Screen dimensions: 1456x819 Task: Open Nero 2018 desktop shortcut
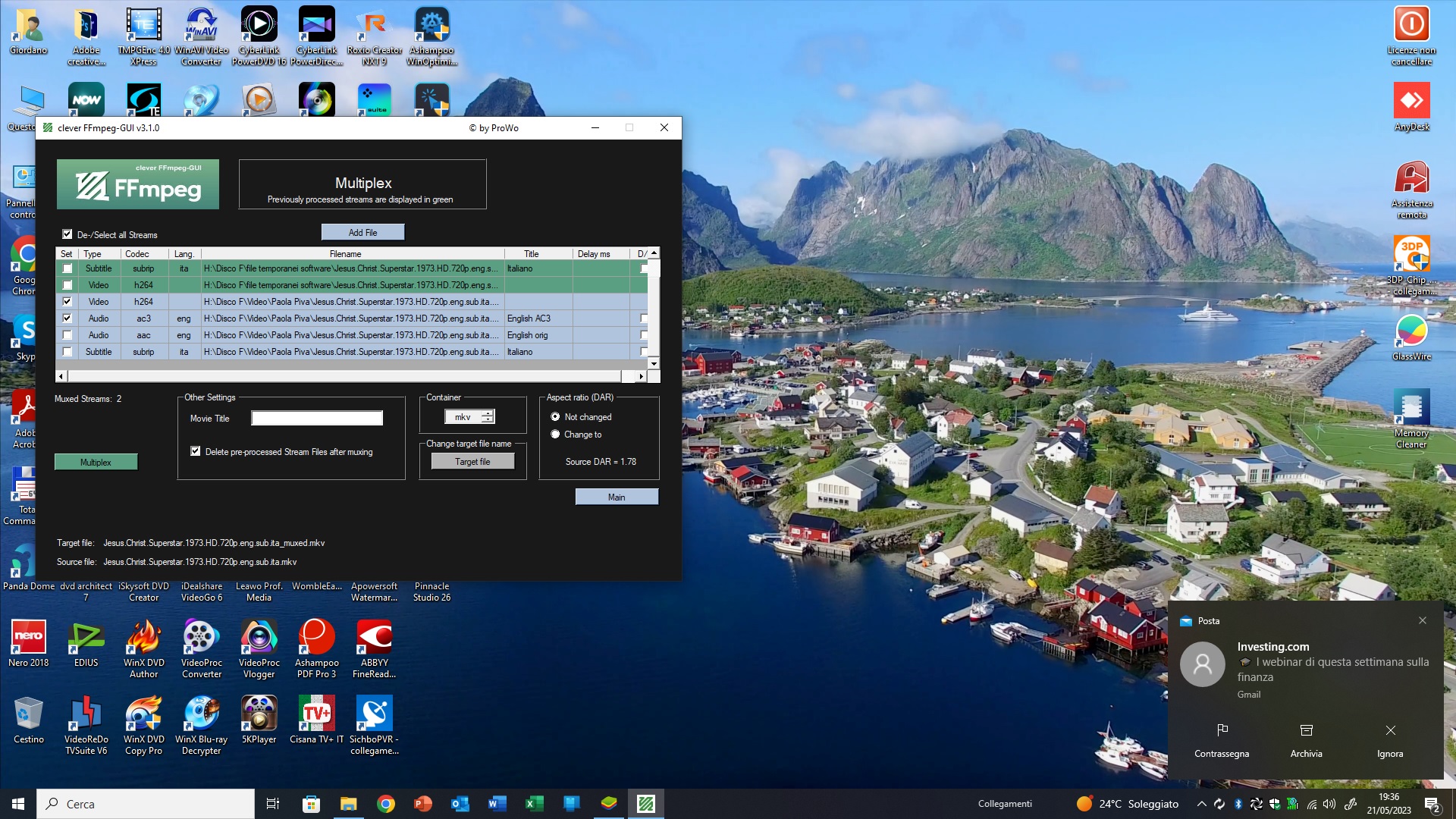[x=29, y=638]
